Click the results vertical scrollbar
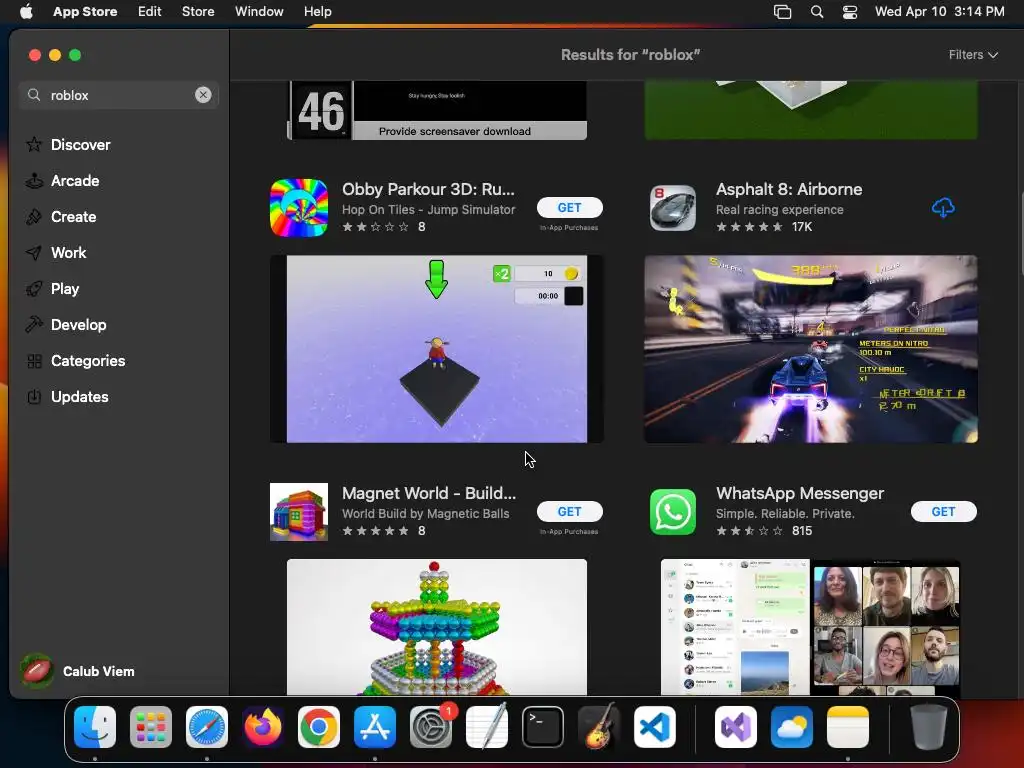The width and height of the screenshot is (1024, 768). pos(1020,234)
